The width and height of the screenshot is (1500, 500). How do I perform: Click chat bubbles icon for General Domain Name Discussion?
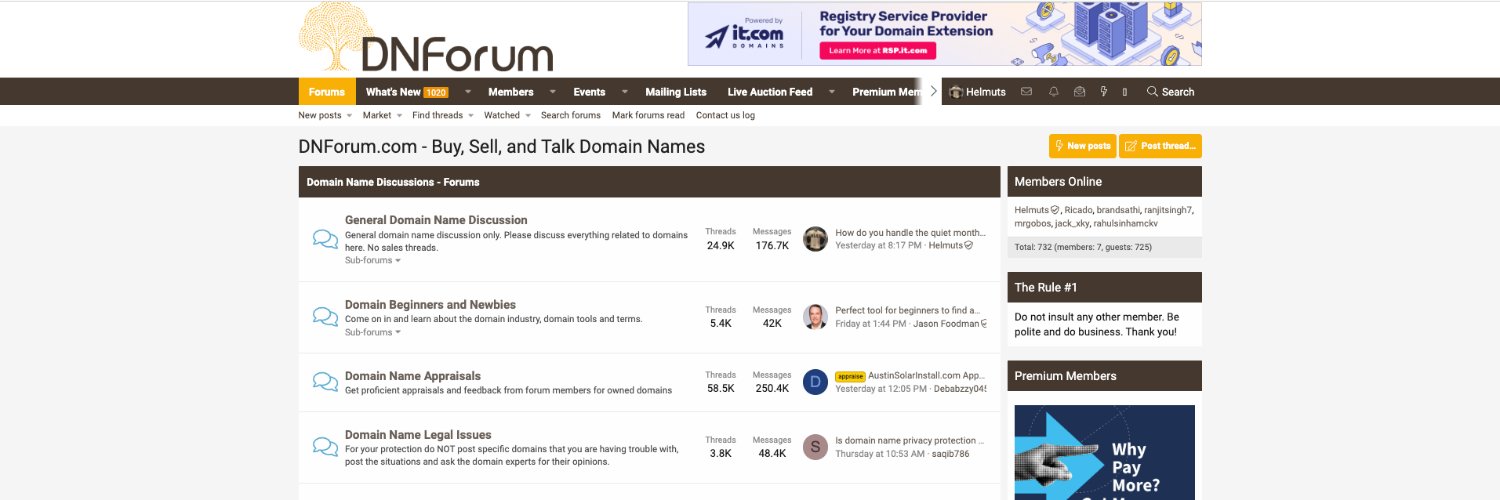tap(324, 239)
